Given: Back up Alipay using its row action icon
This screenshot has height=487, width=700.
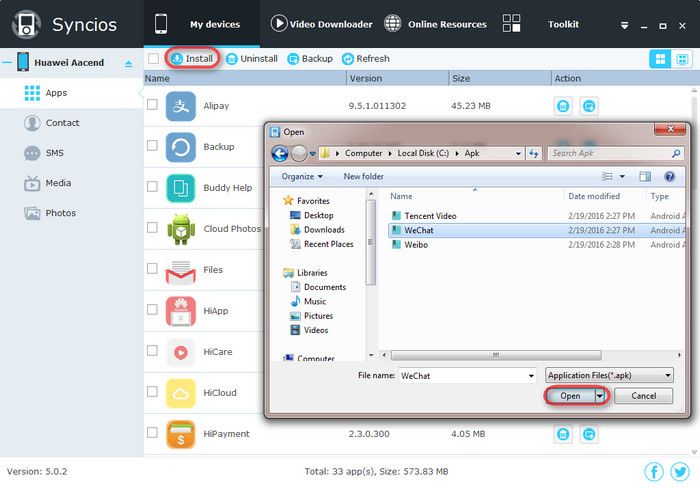Looking at the screenshot, I should tap(589, 106).
